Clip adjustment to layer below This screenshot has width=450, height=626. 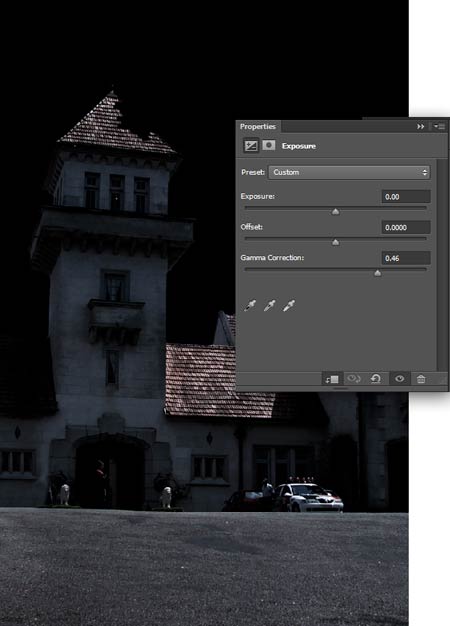[332, 379]
